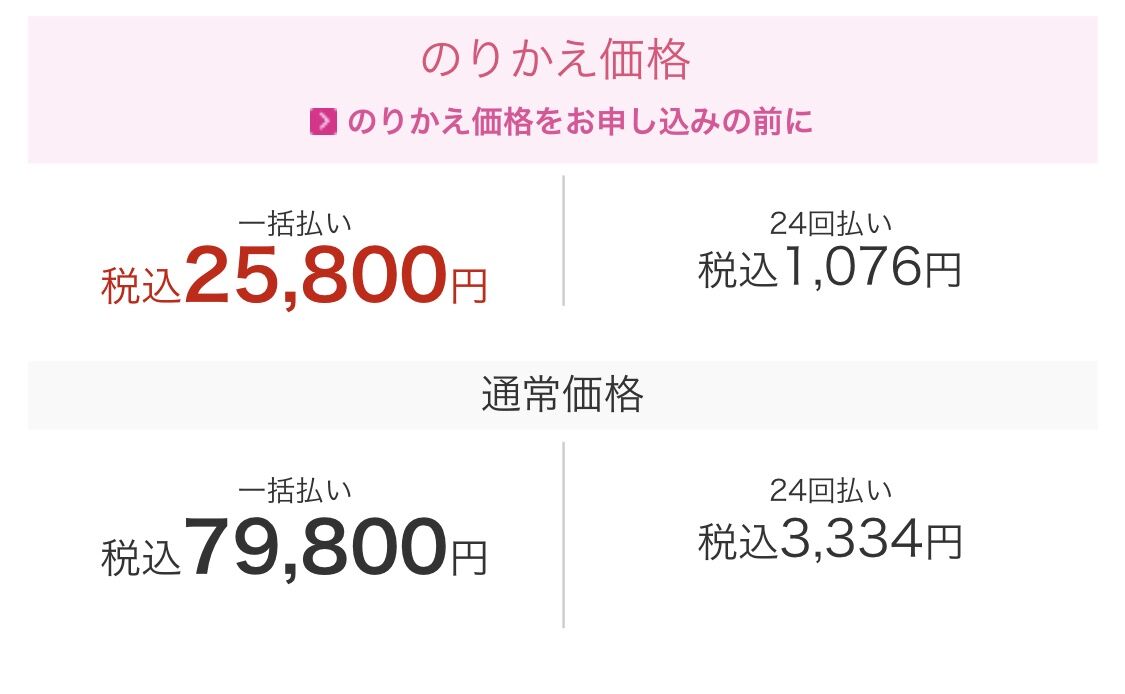Click the 通常価格 section heading

[x=562, y=396]
